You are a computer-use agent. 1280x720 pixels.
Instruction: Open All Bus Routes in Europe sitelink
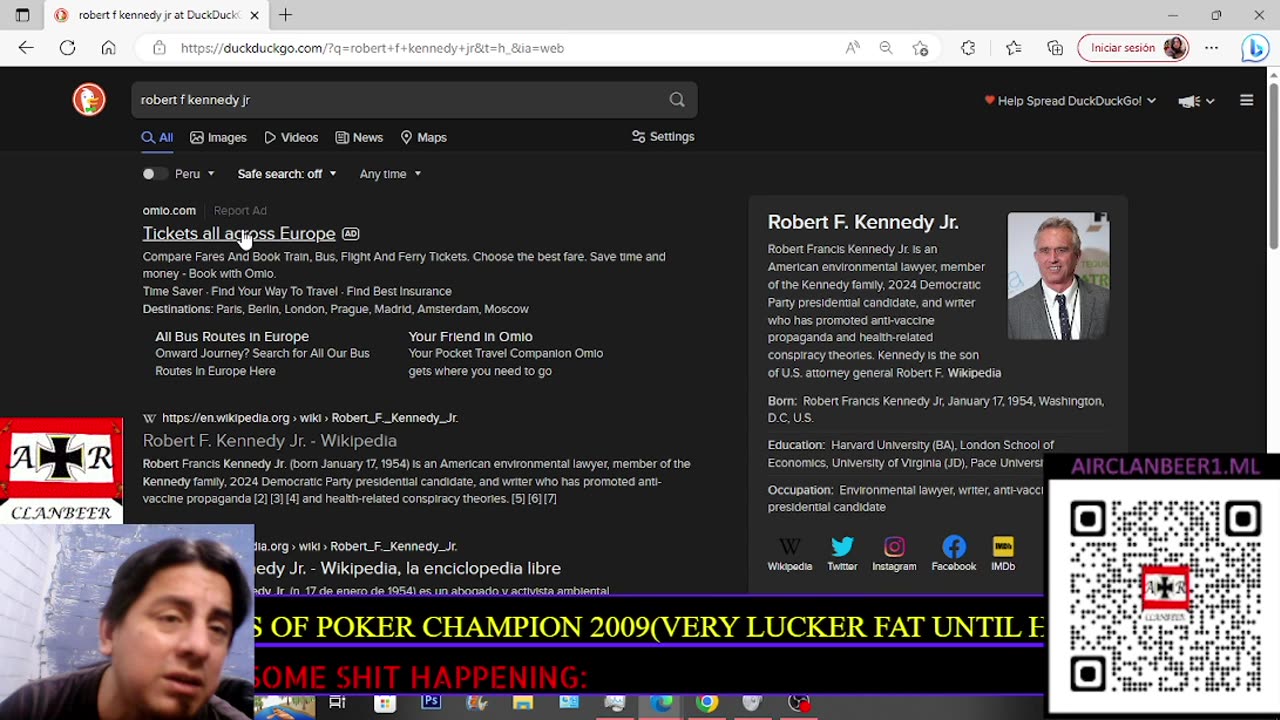[232, 337]
